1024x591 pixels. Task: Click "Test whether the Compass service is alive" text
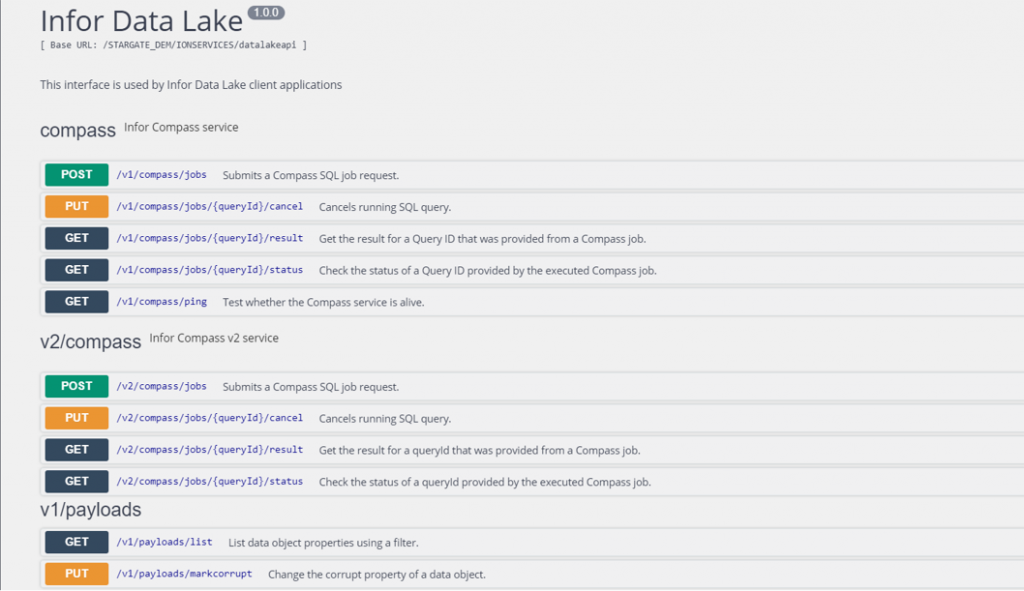[323, 302]
